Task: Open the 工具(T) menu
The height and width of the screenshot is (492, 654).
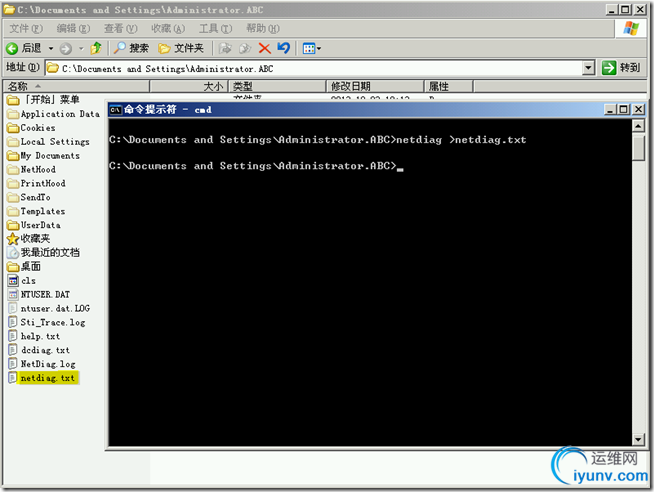Action: [215, 28]
